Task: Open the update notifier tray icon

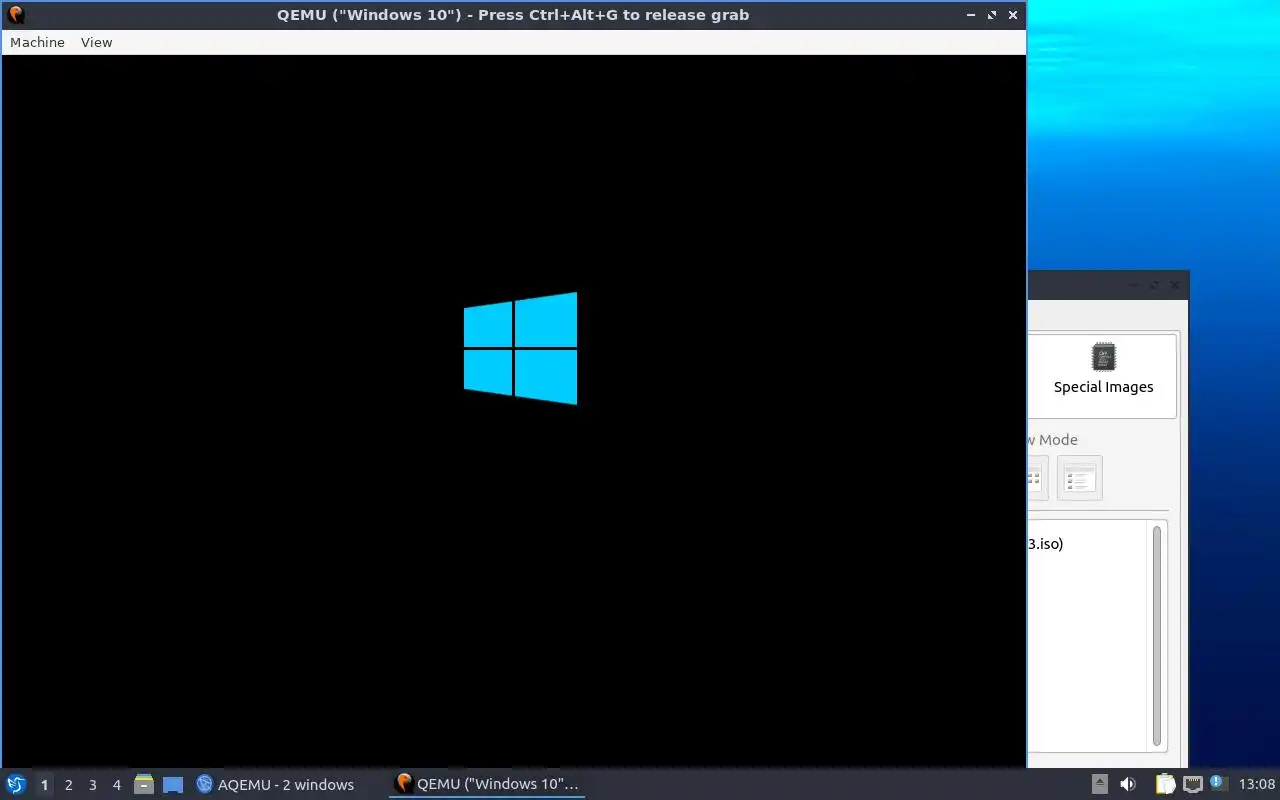Action: tap(1218, 783)
